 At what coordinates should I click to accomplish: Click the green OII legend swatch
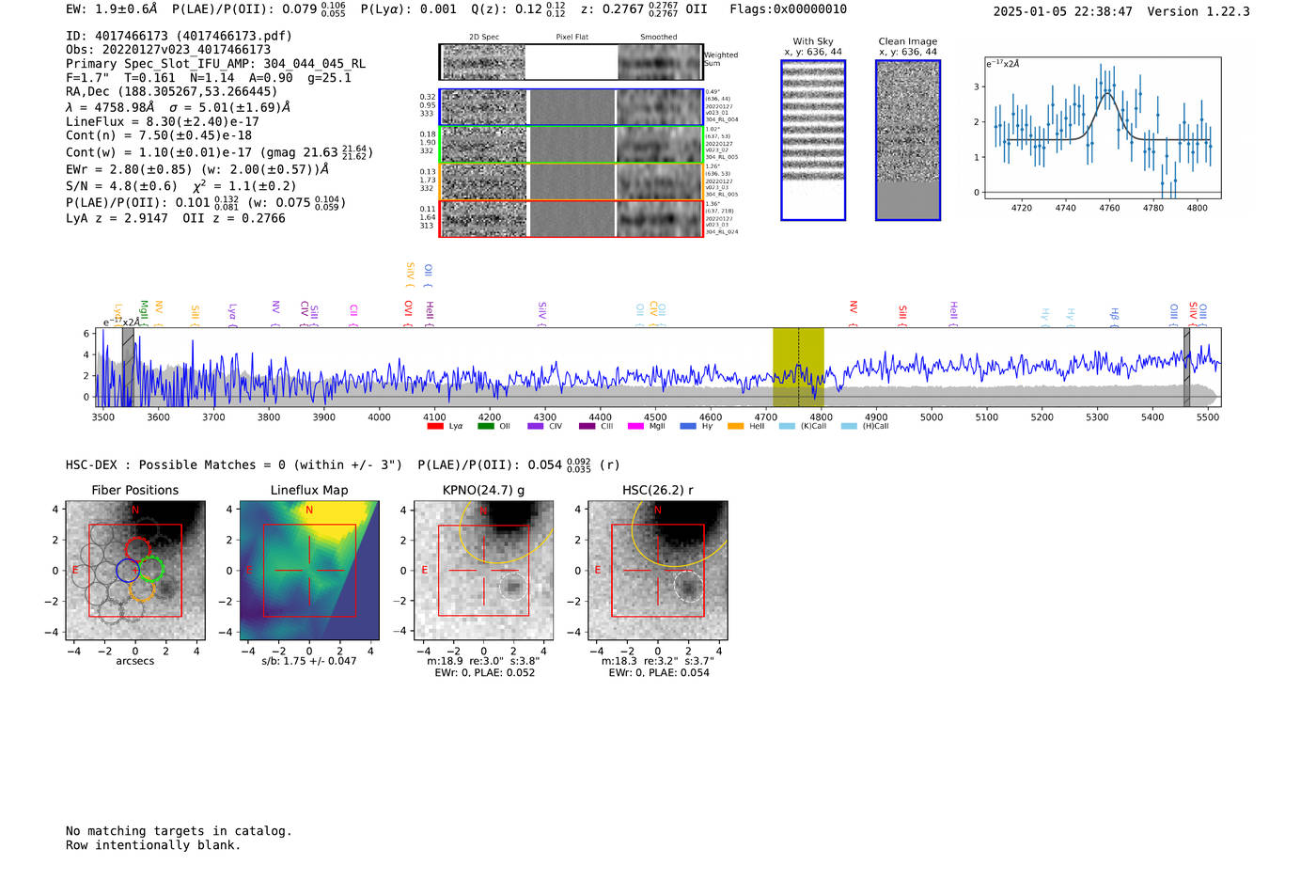pos(486,426)
